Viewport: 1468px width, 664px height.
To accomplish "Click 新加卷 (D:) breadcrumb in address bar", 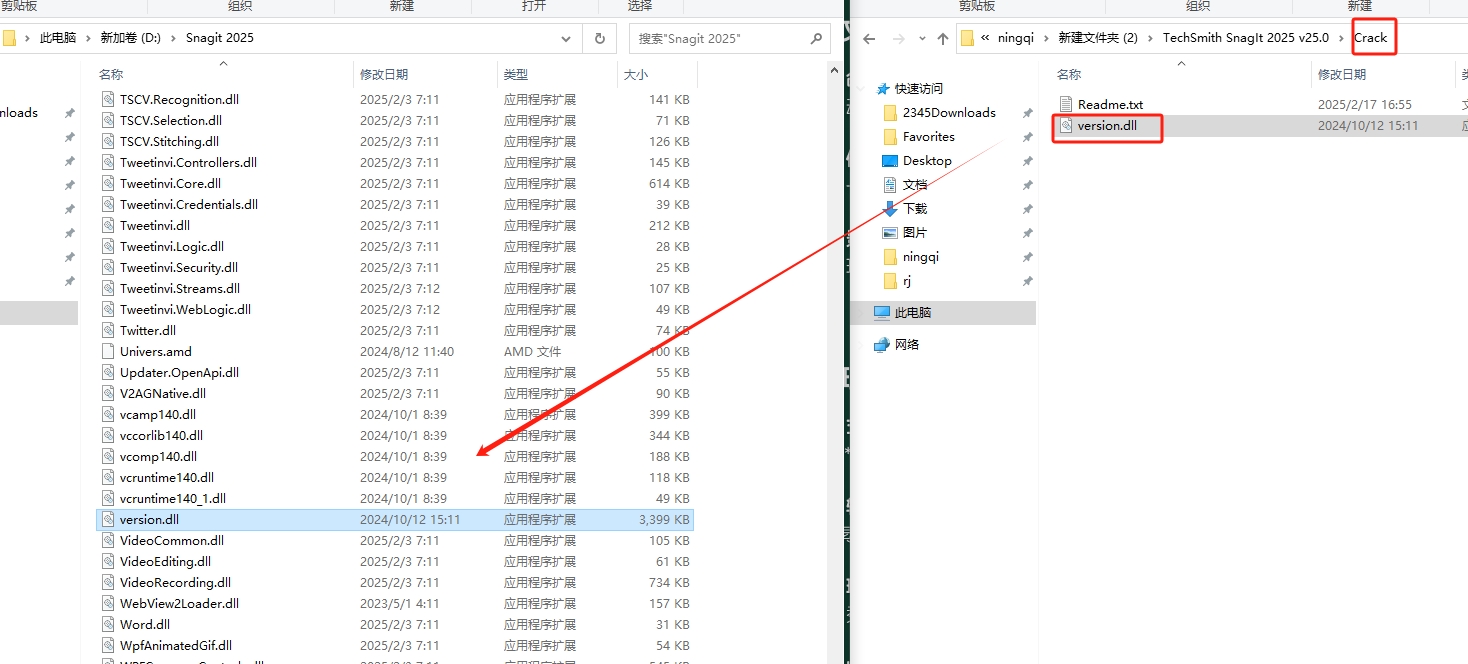I will click(x=130, y=38).
